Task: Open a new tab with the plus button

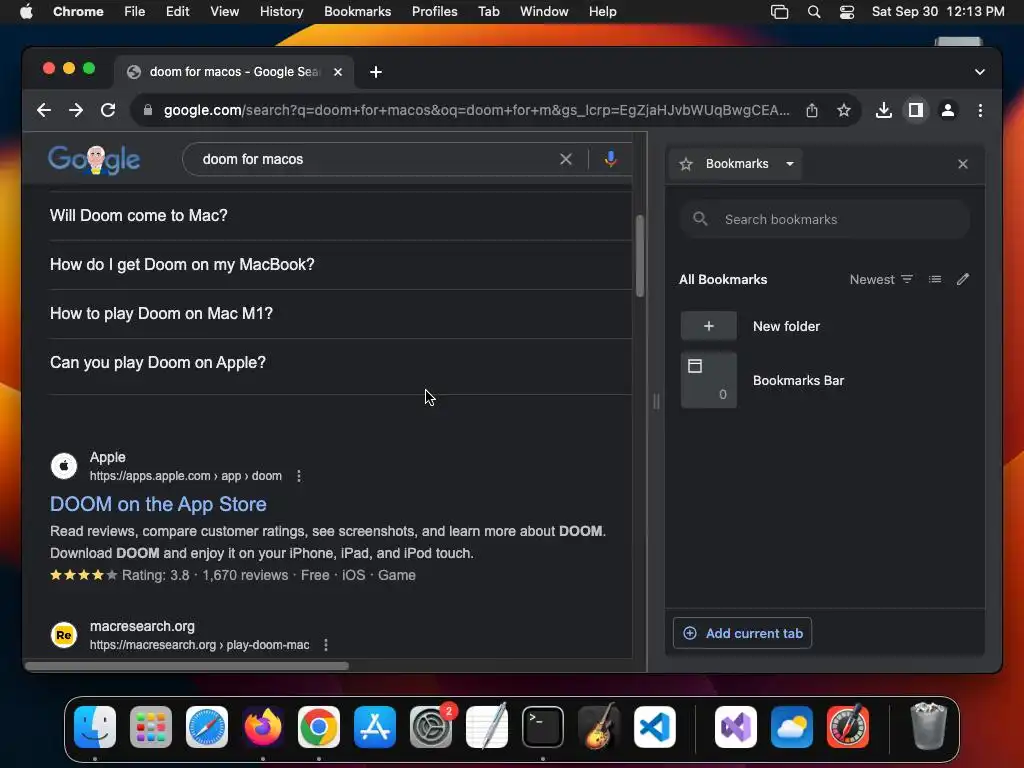Action: click(376, 72)
